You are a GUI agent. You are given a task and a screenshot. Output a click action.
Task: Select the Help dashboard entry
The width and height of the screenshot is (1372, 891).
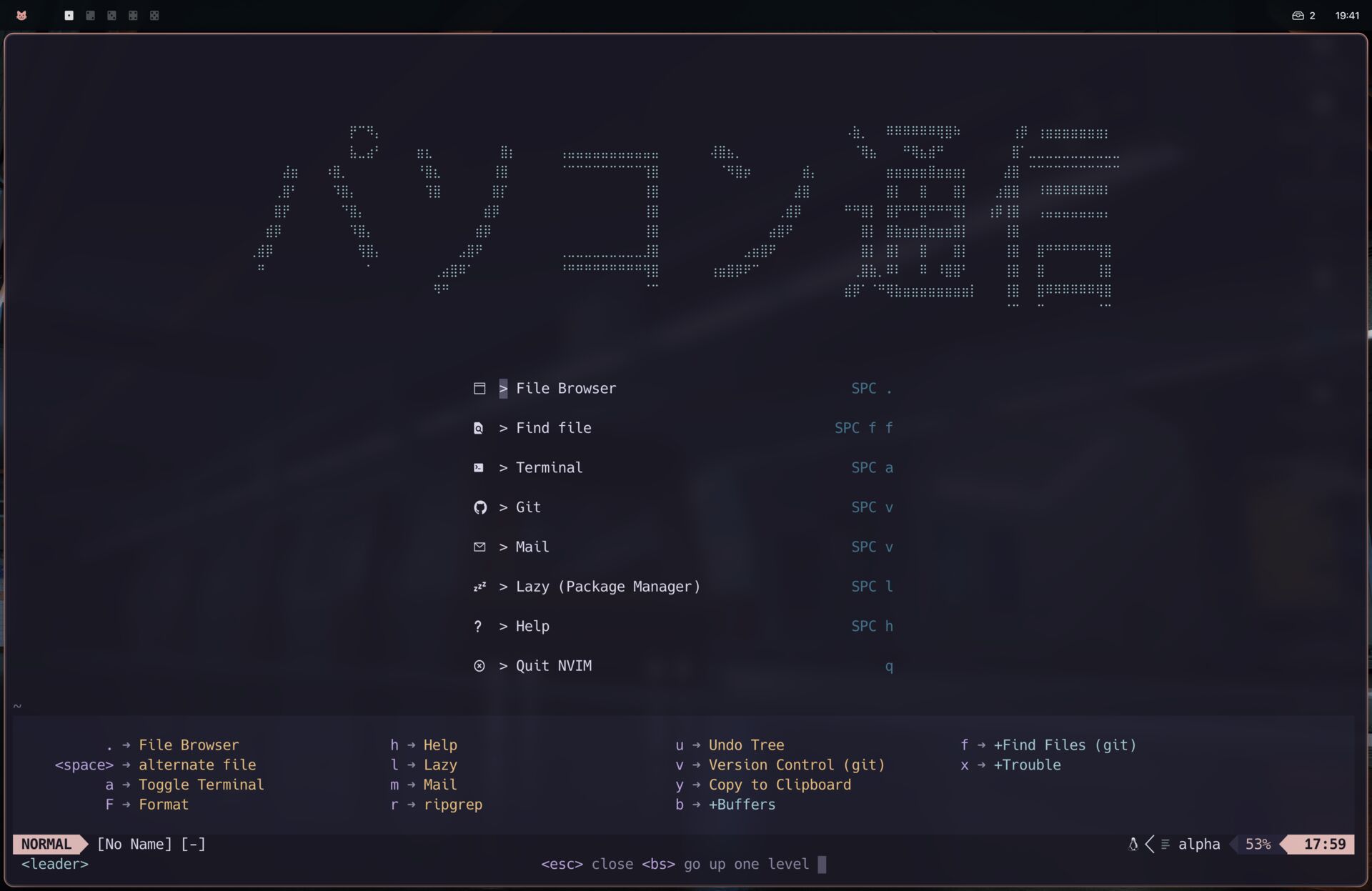tap(683, 627)
